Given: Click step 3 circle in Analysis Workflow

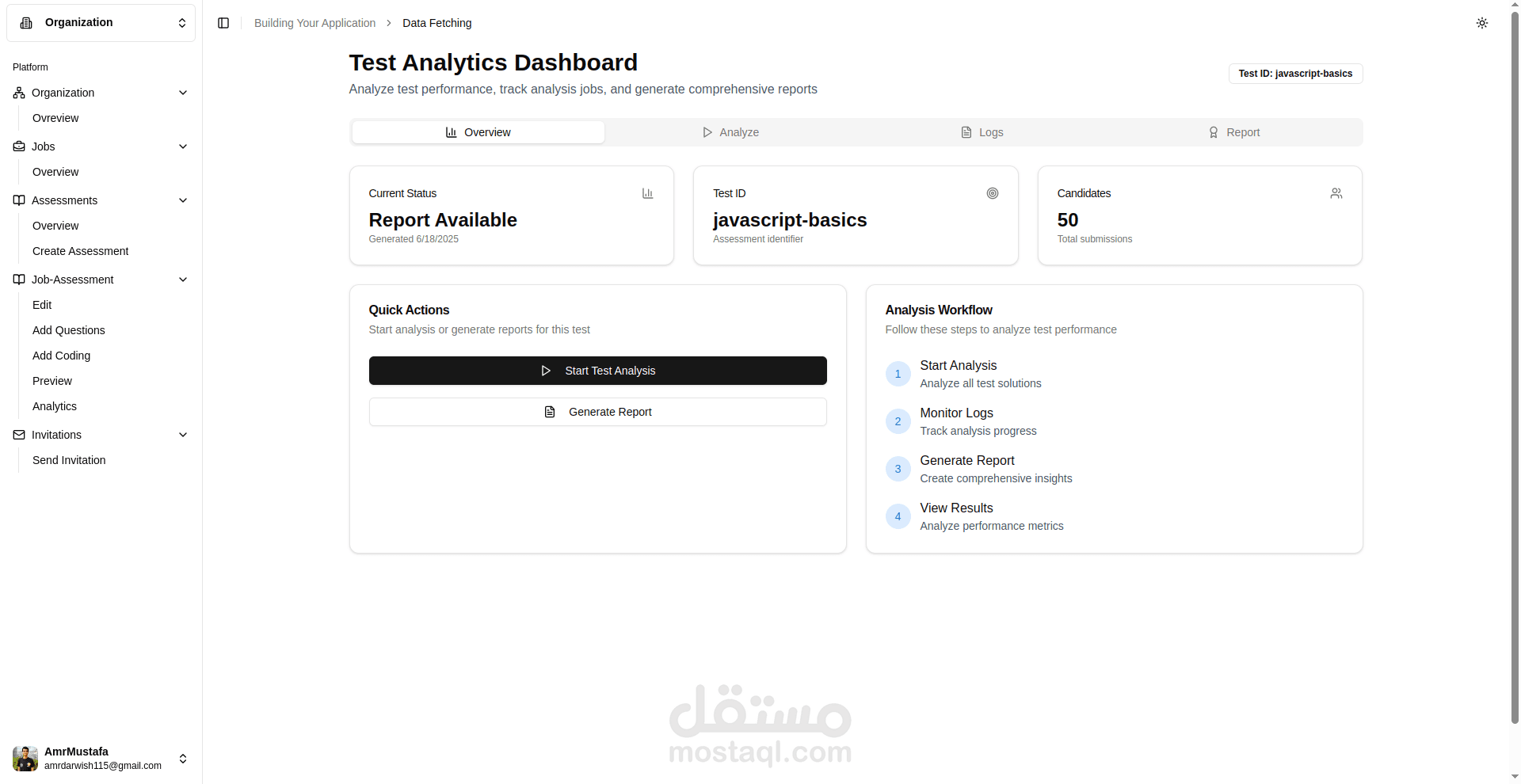Looking at the screenshot, I should point(898,469).
